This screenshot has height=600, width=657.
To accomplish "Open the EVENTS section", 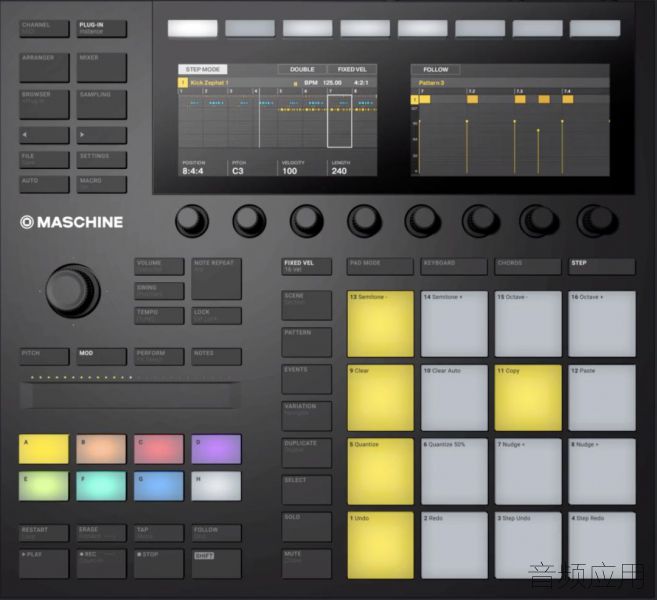I will pyautogui.click(x=307, y=379).
